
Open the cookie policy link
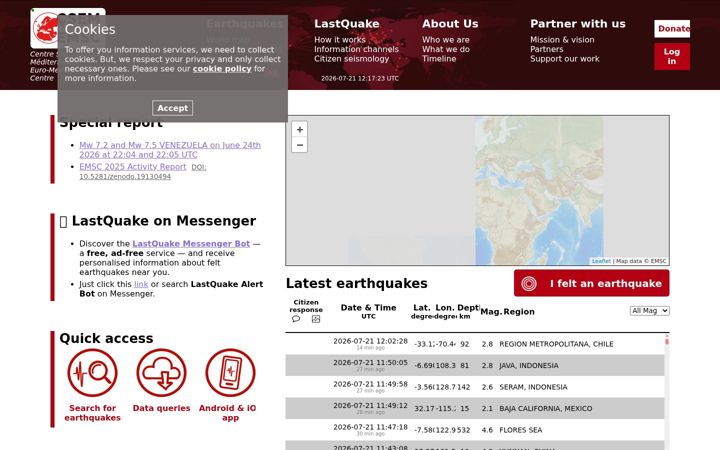(x=222, y=69)
